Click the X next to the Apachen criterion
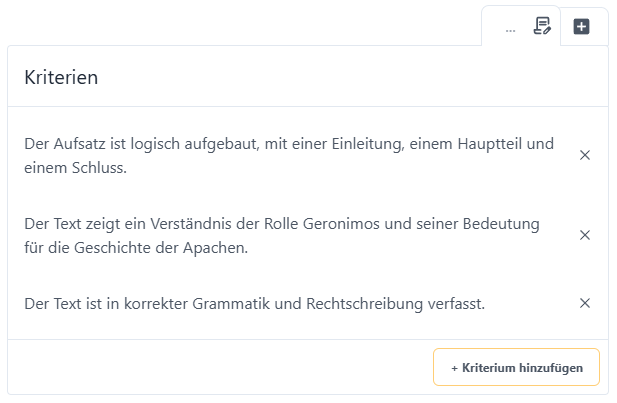617x403 pixels. click(585, 235)
